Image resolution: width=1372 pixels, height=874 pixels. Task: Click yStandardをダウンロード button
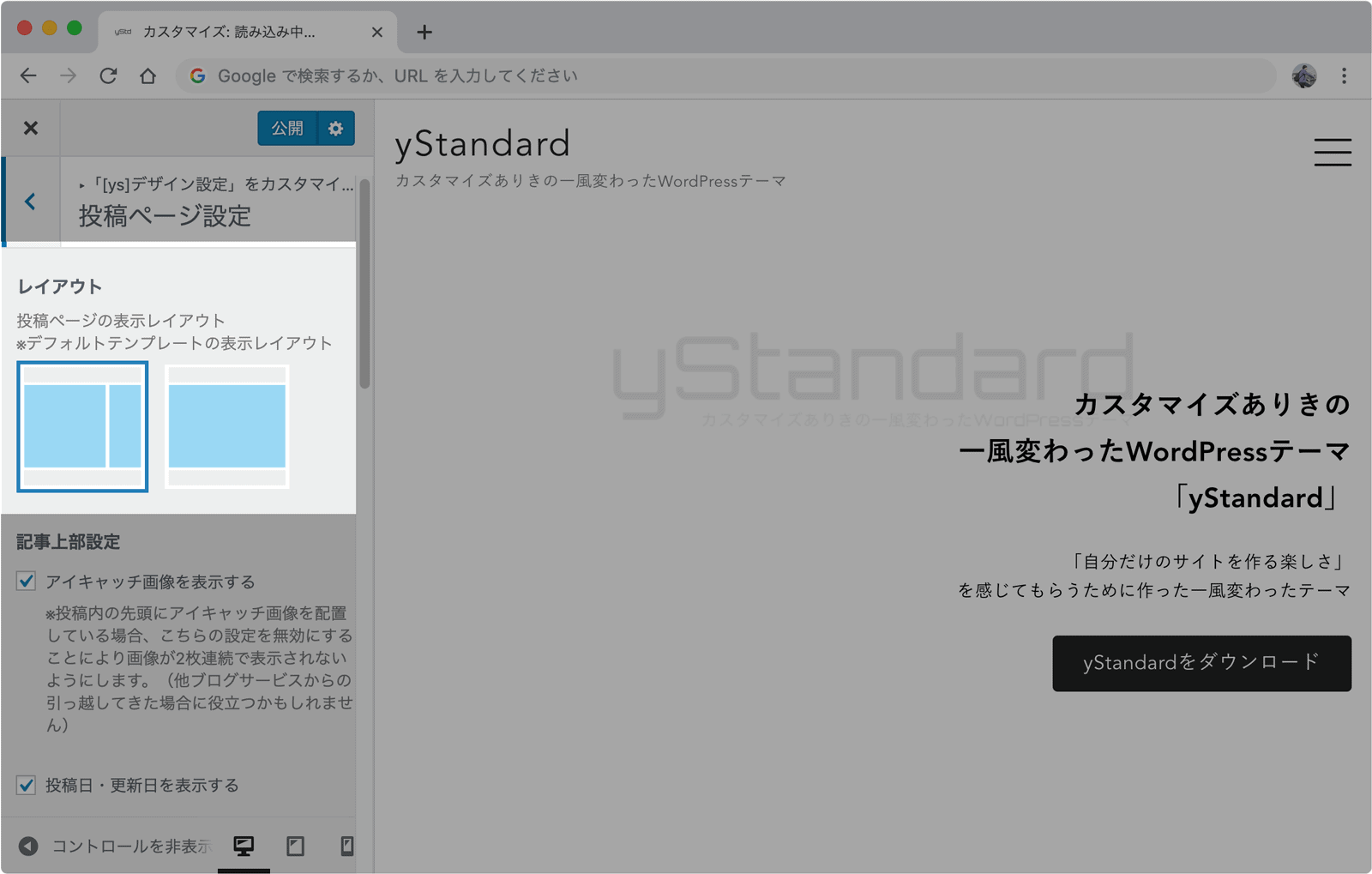(x=1201, y=663)
